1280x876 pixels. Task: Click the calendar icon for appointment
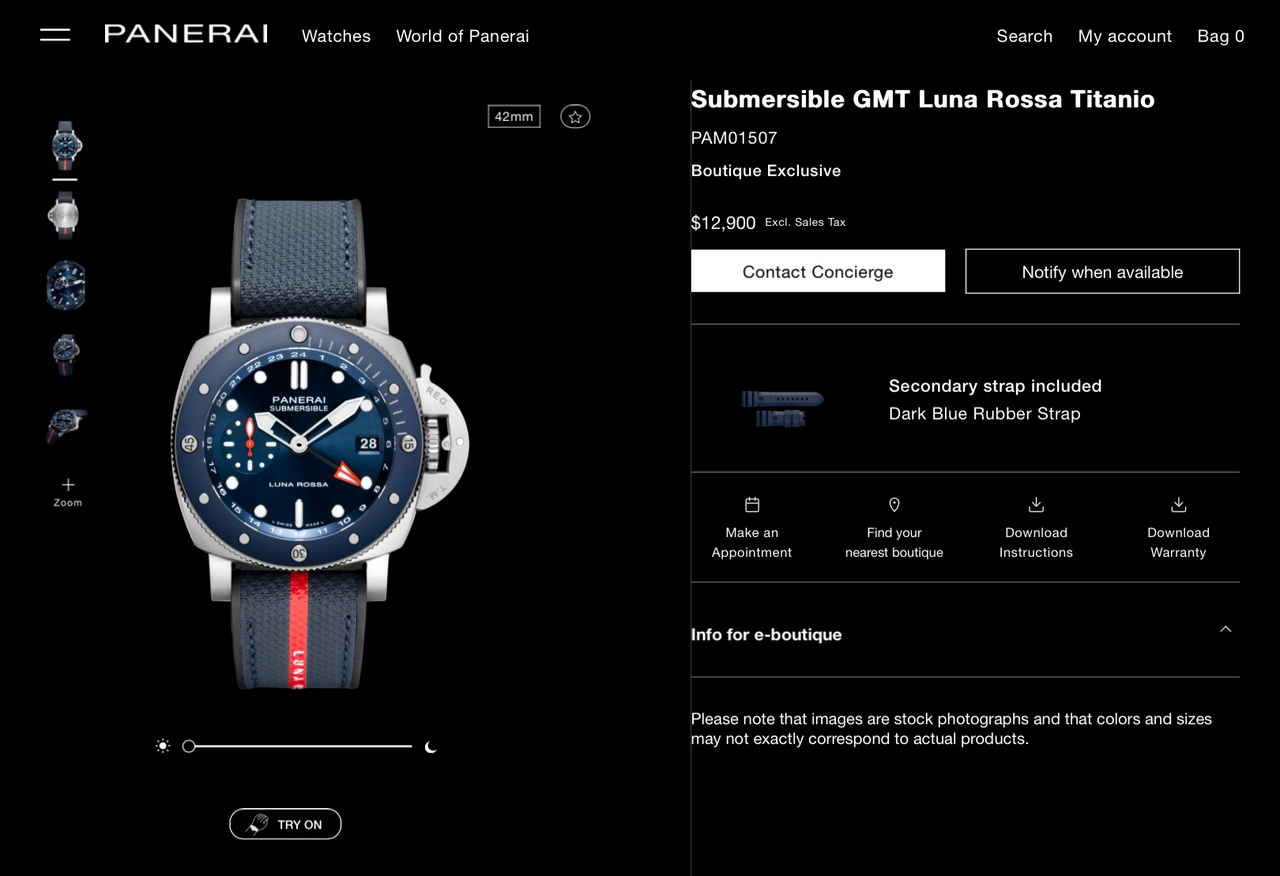[752, 505]
